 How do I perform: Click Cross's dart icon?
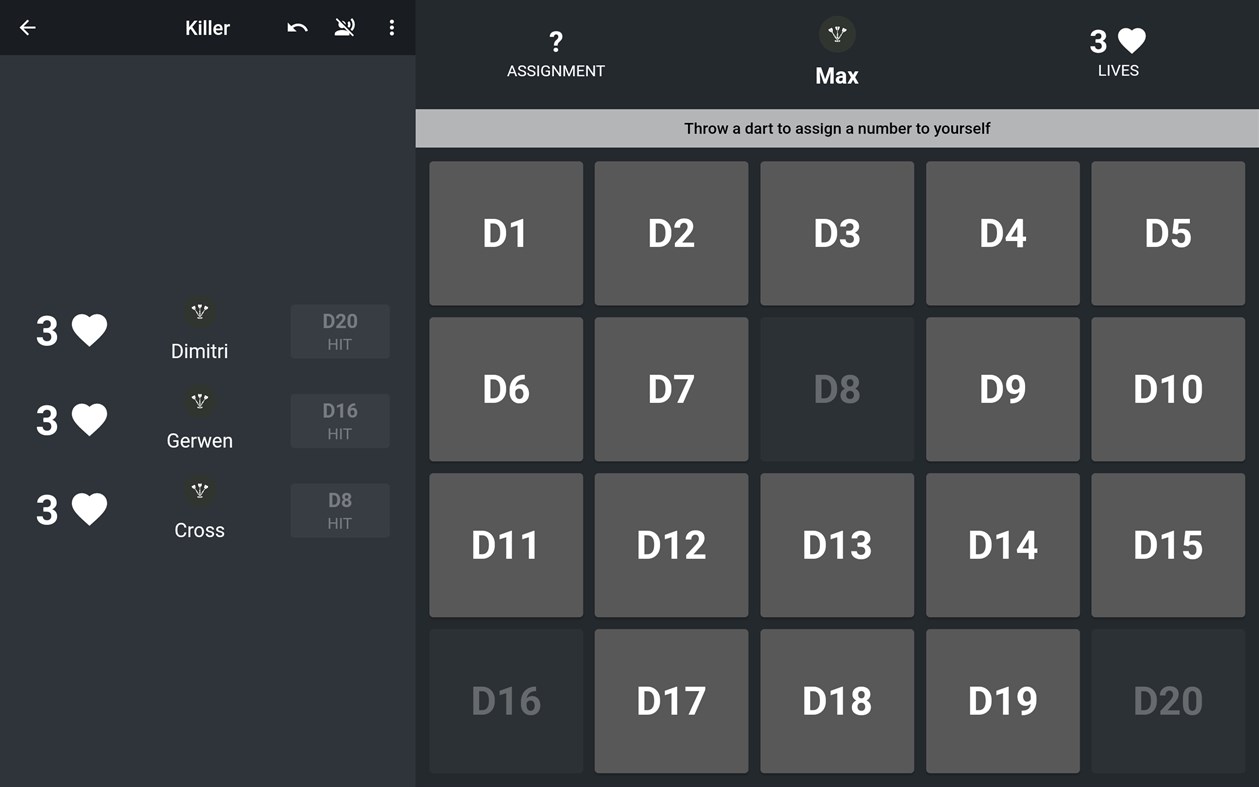[199, 490]
